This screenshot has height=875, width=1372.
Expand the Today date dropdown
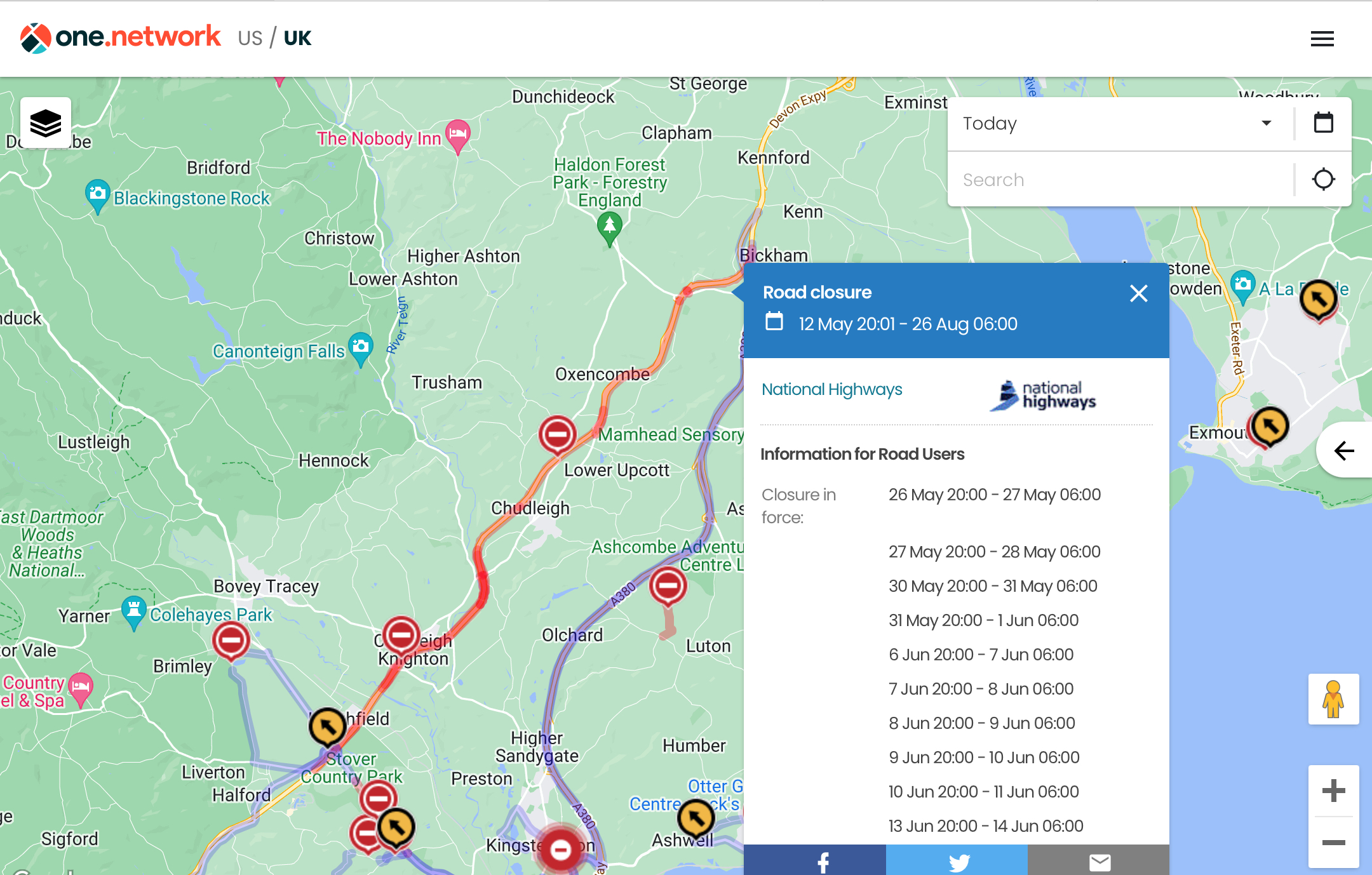[x=1120, y=123]
